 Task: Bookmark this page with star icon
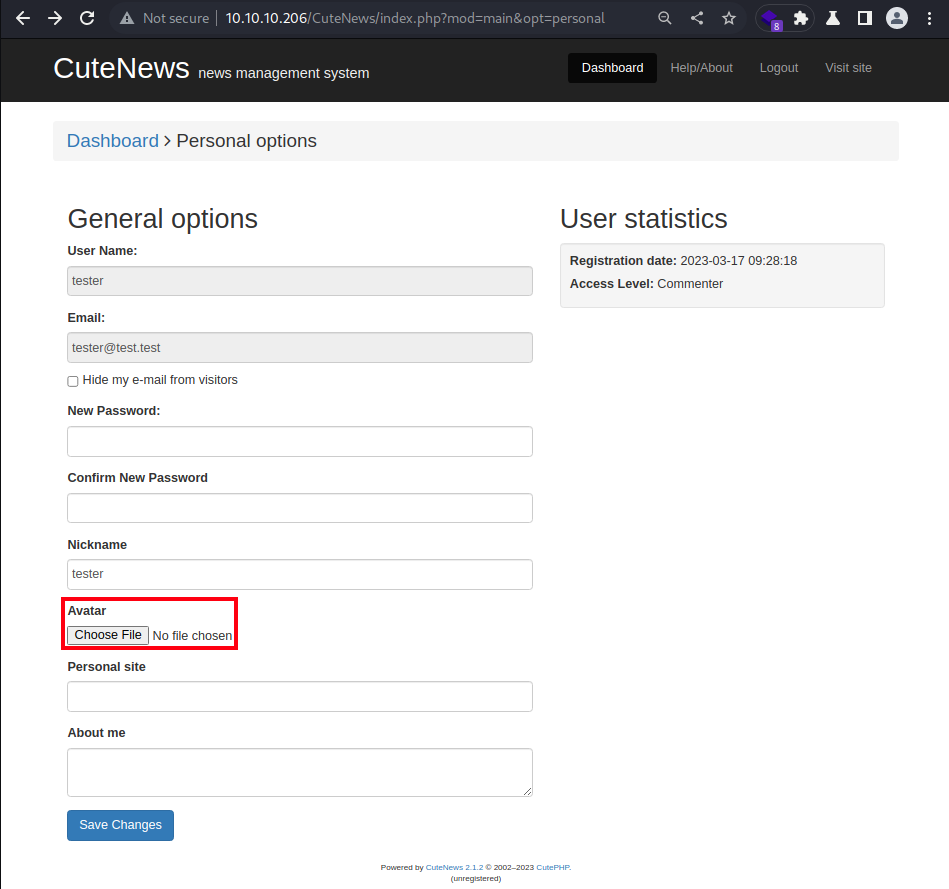pyautogui.click(x=729, y=18)
